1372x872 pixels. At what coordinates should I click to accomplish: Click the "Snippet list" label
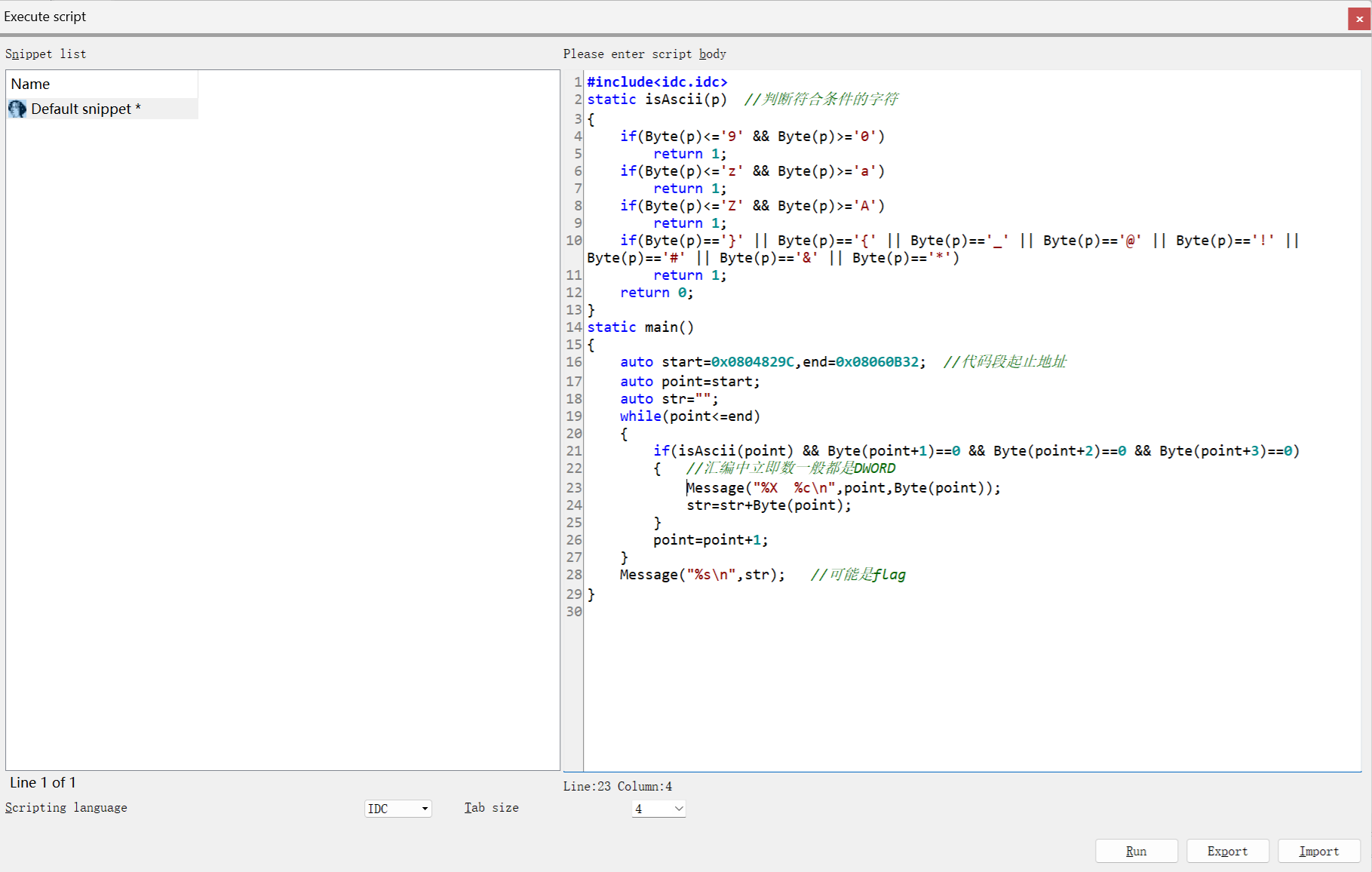46,54
